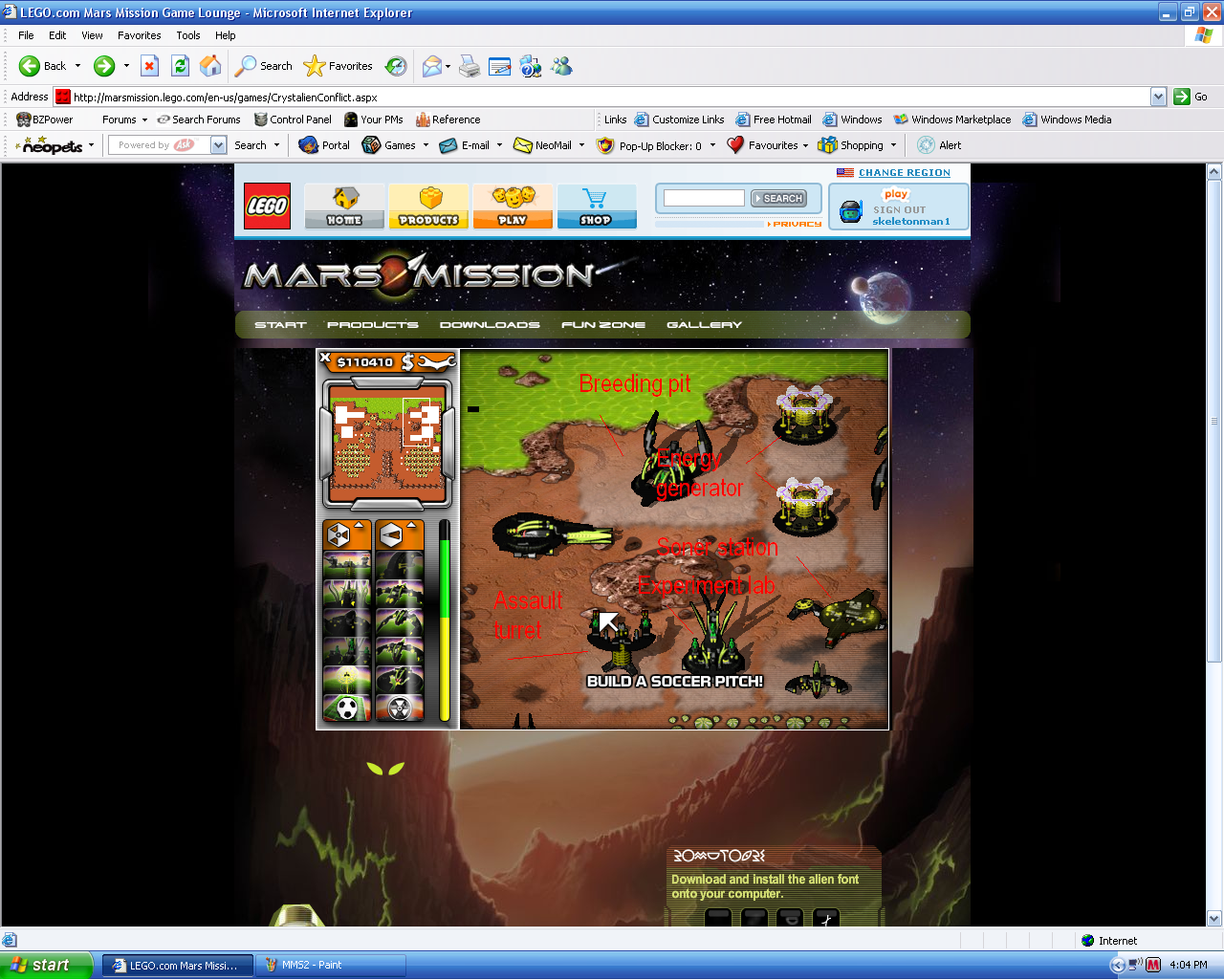Click the Search Forums link
The height and width of the screenshot is (980, 1224).
click(x=199, y=120)
